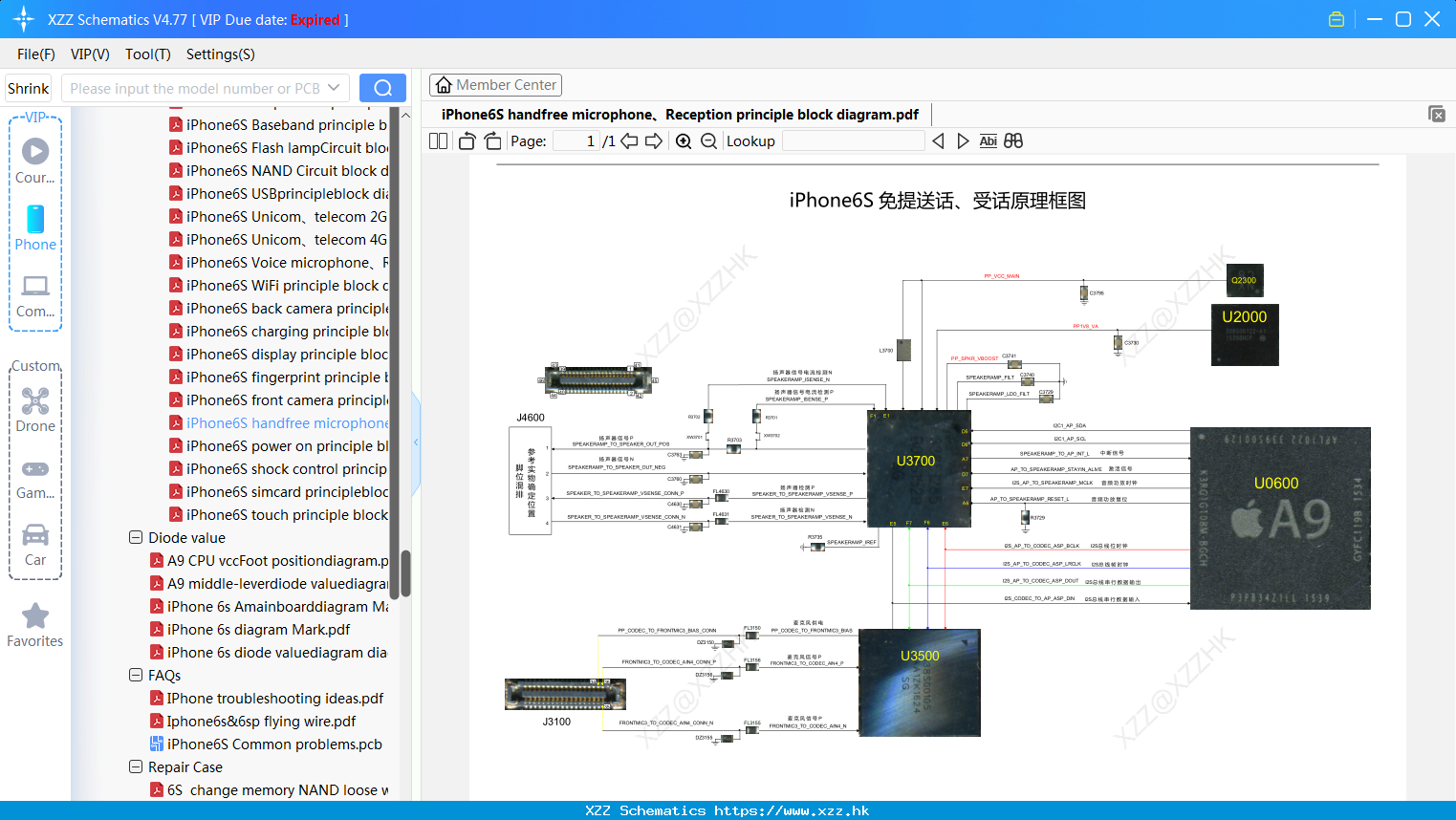Collapse the FAQs folder

point(136,675)
